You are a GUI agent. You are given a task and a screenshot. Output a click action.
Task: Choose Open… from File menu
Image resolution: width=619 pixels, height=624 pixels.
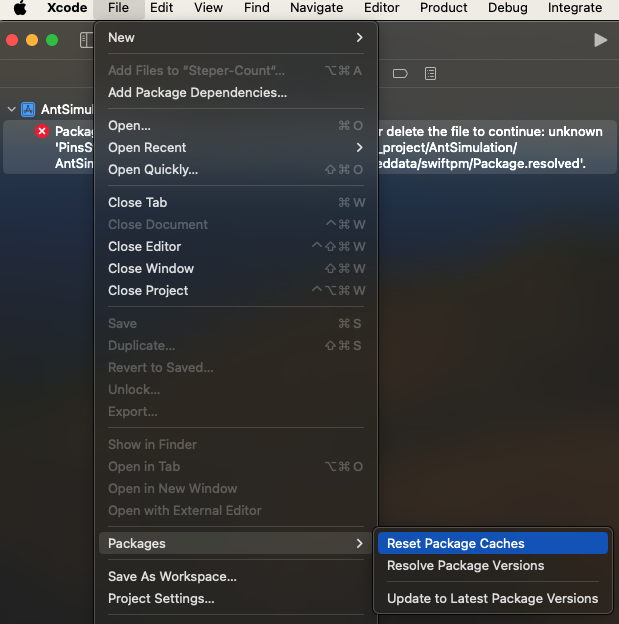(x=236, y=126)
